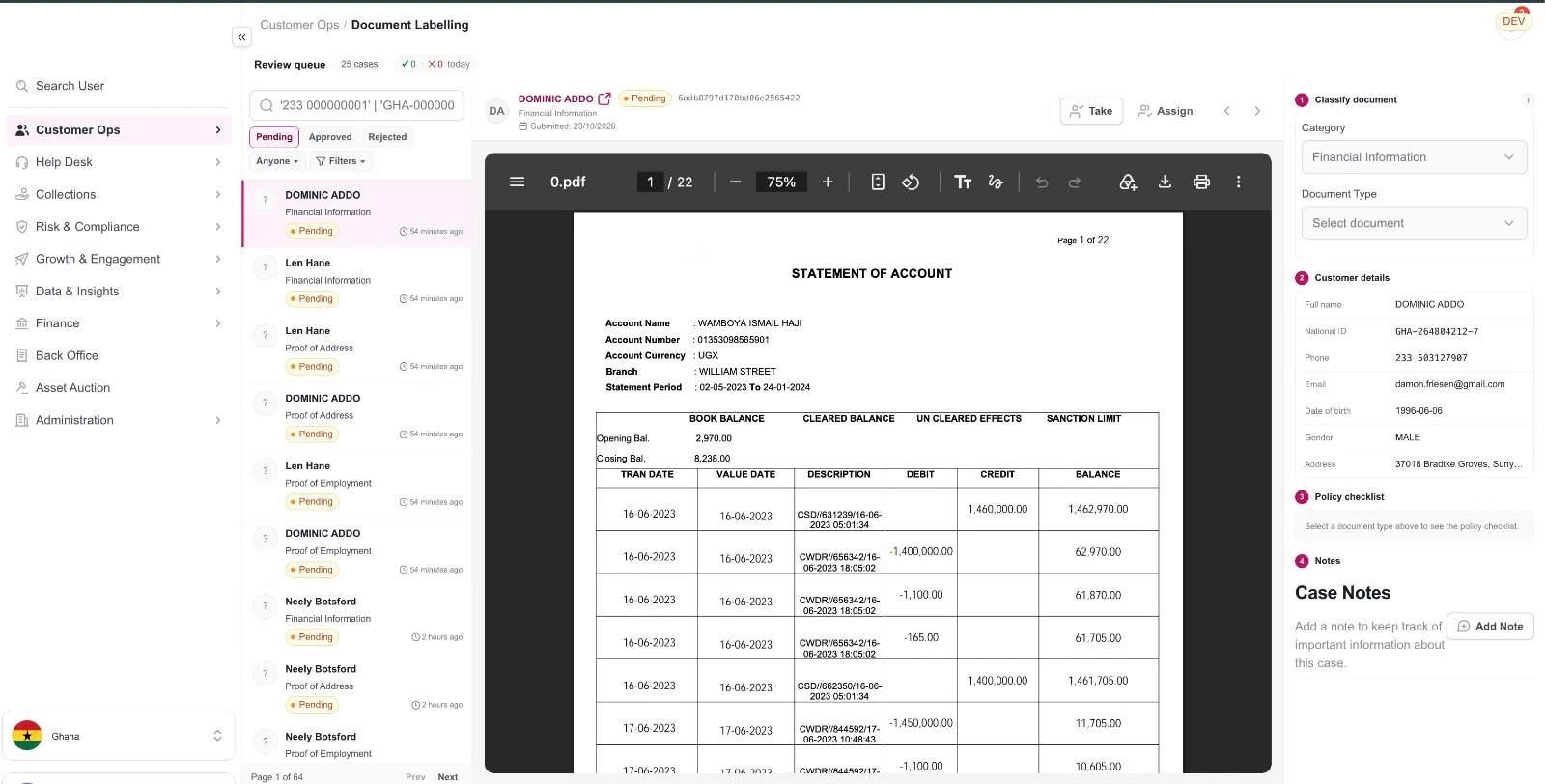The width and height of the screenshot is (1545, 784).
Task: Click the DOMINIC ADDO name link in header
Action: 556,98
